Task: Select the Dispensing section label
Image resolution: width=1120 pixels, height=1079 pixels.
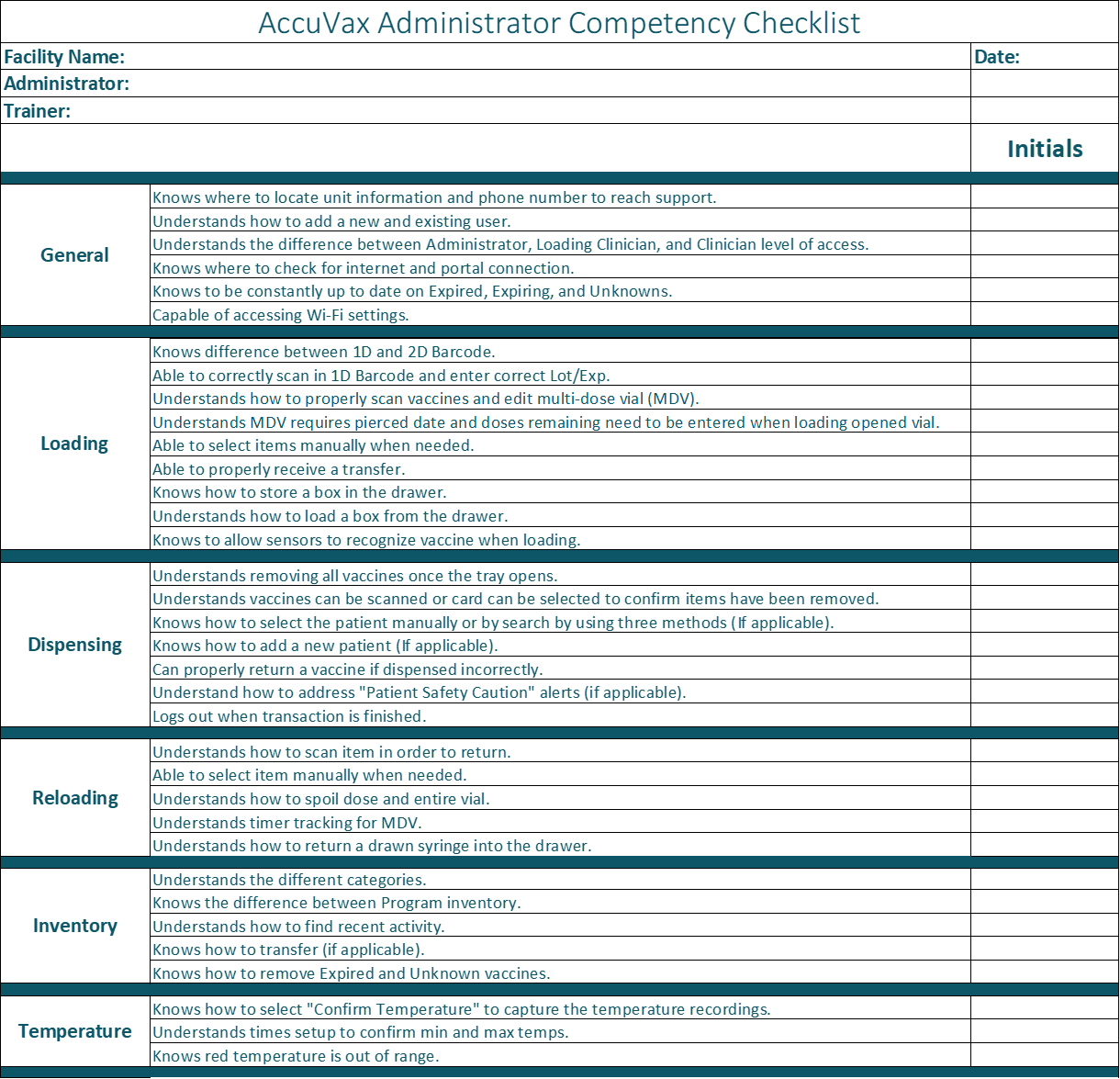Action: coord(74,645)
